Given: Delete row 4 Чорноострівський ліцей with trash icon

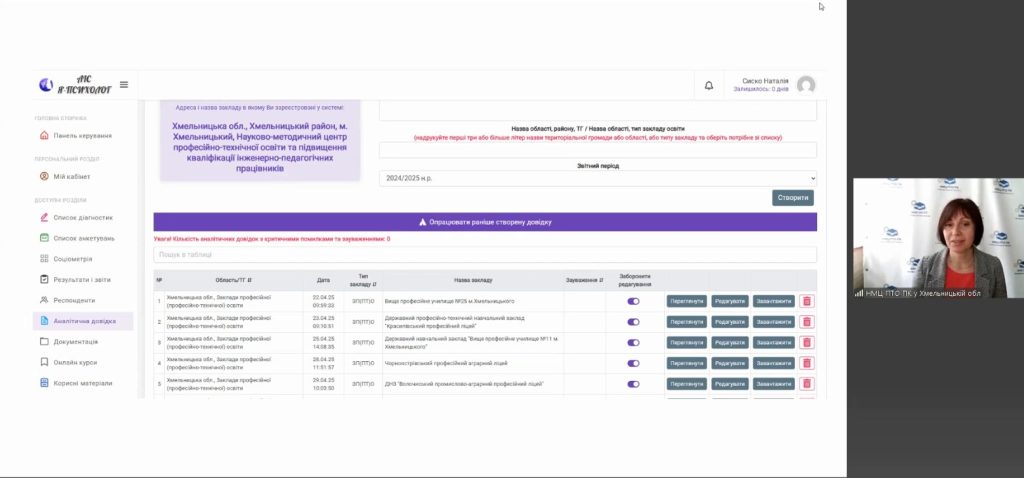Looking at the screenshot, I should tap(807, 363).
